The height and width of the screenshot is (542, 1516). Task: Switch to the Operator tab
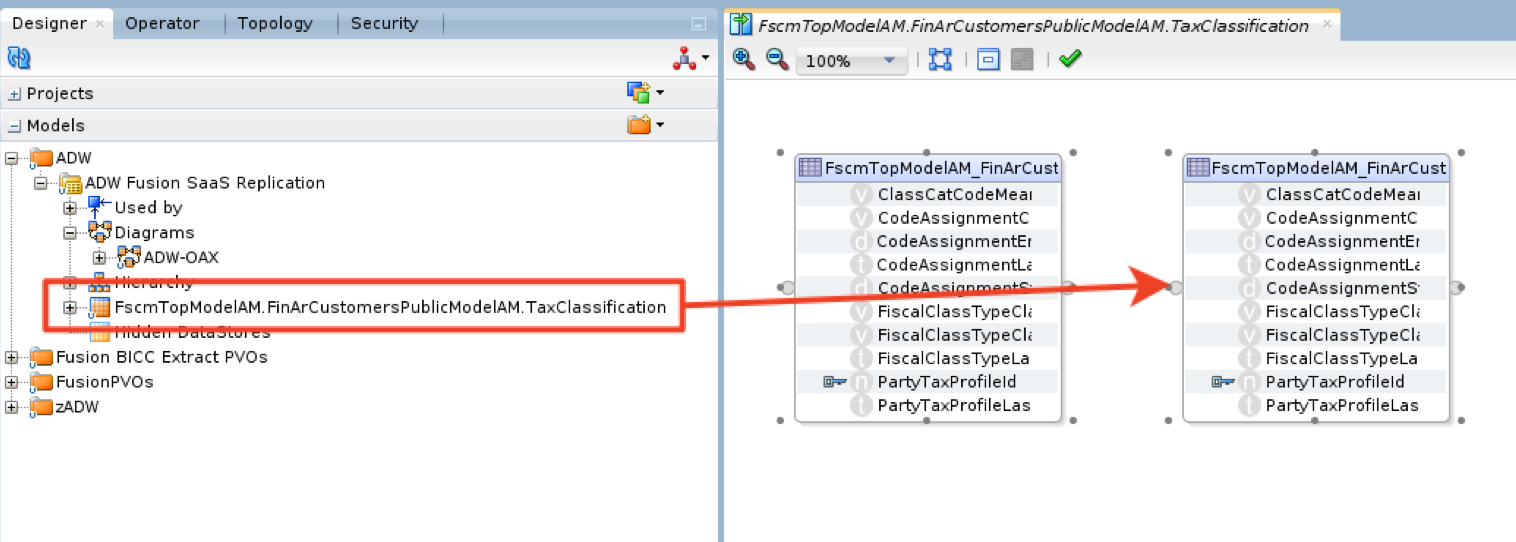(162, 23)
